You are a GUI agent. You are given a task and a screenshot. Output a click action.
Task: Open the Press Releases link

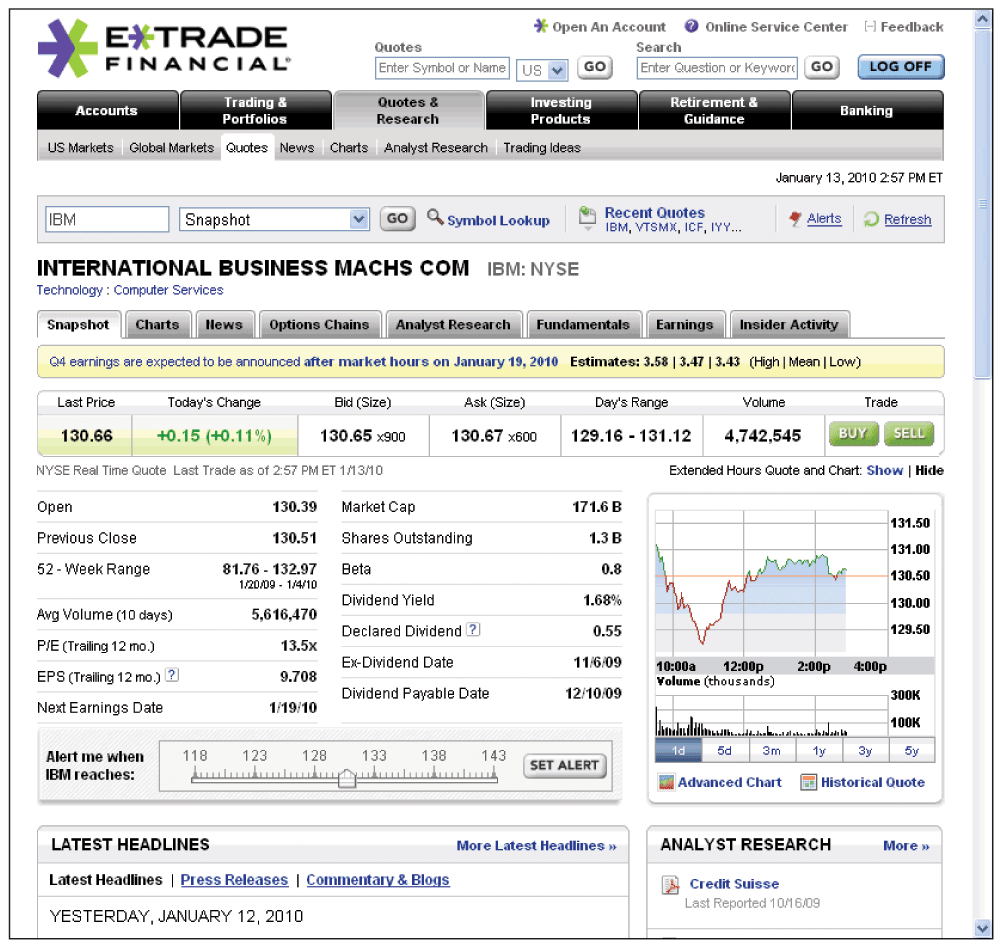234,880
